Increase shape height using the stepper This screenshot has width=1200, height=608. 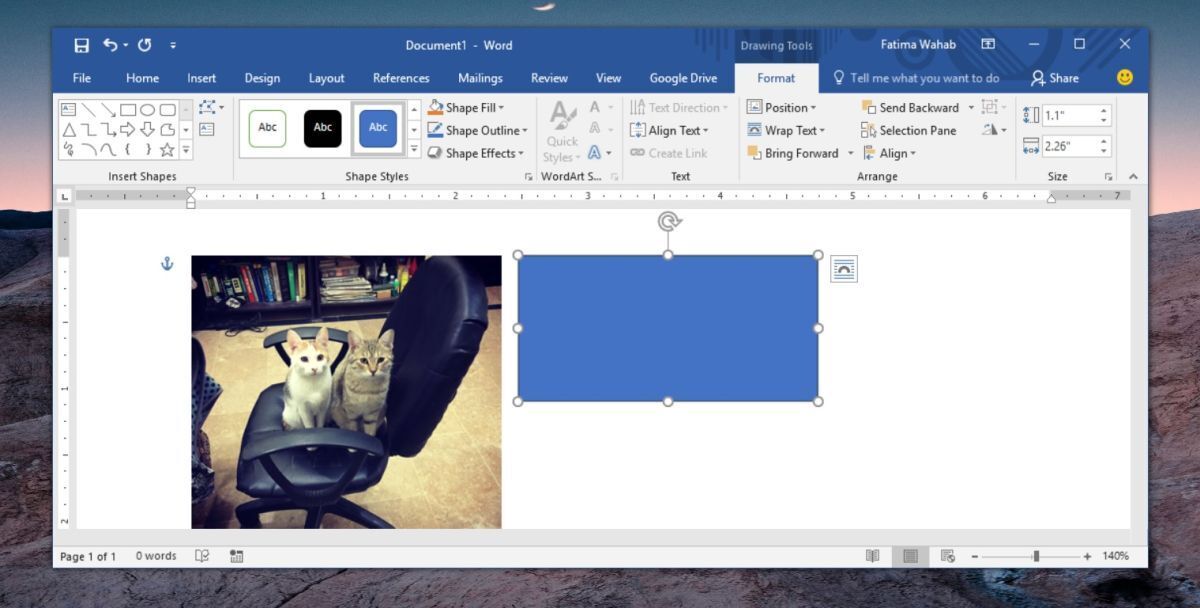(1104, 112)
